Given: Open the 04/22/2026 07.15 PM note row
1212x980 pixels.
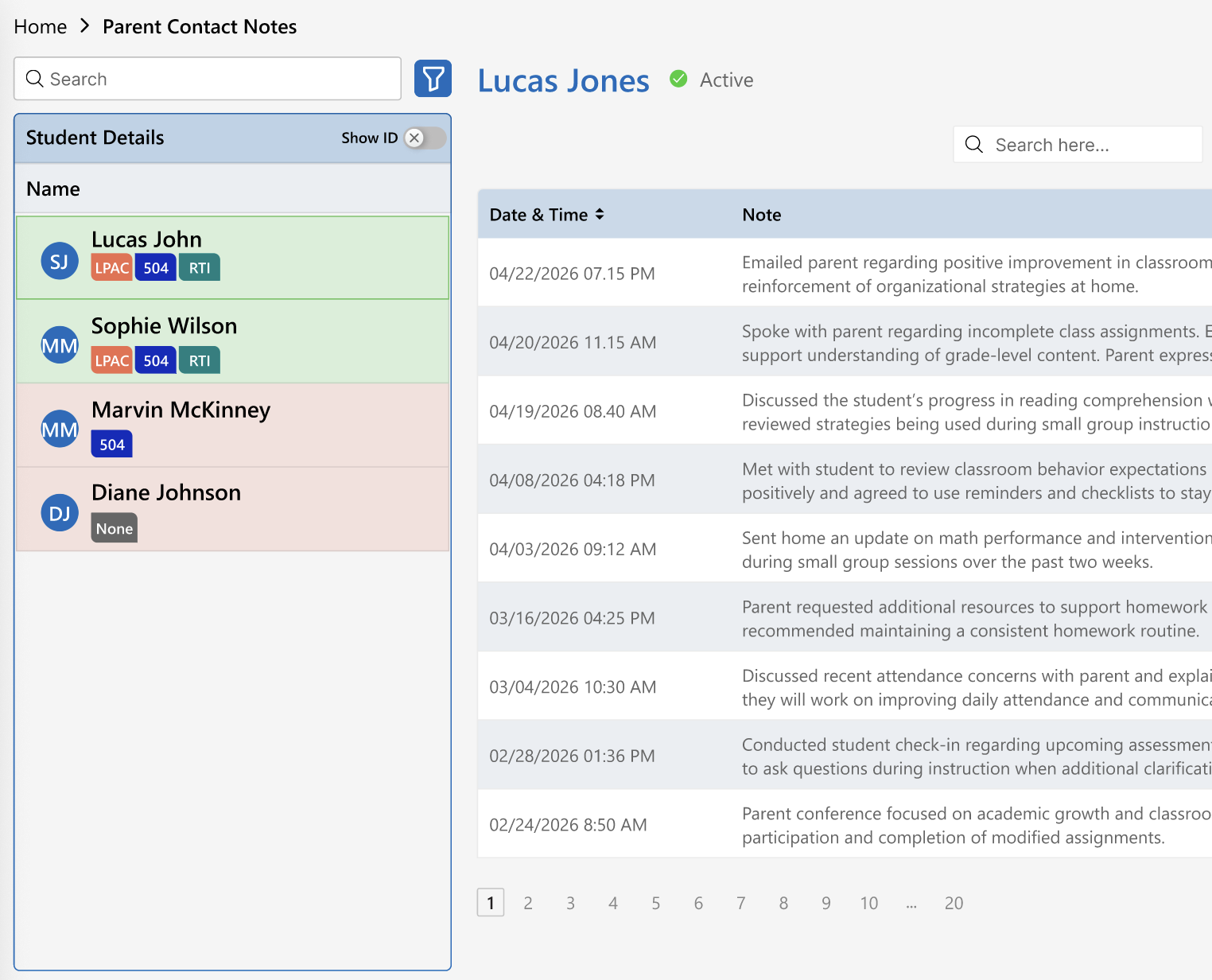Looking at the screenshot, I should click(845, 273).
